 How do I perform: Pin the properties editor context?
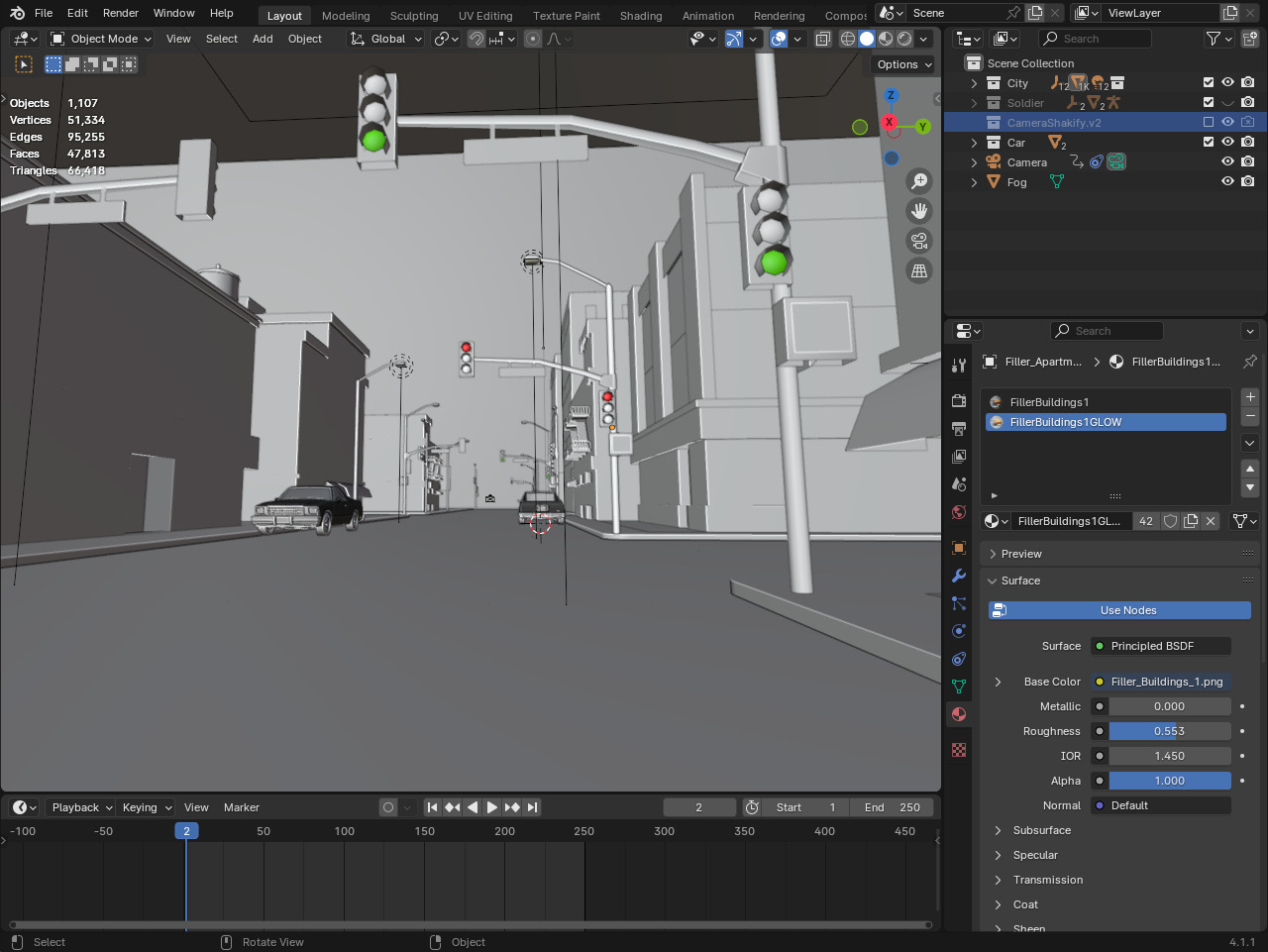click(x=1250, y=362)
